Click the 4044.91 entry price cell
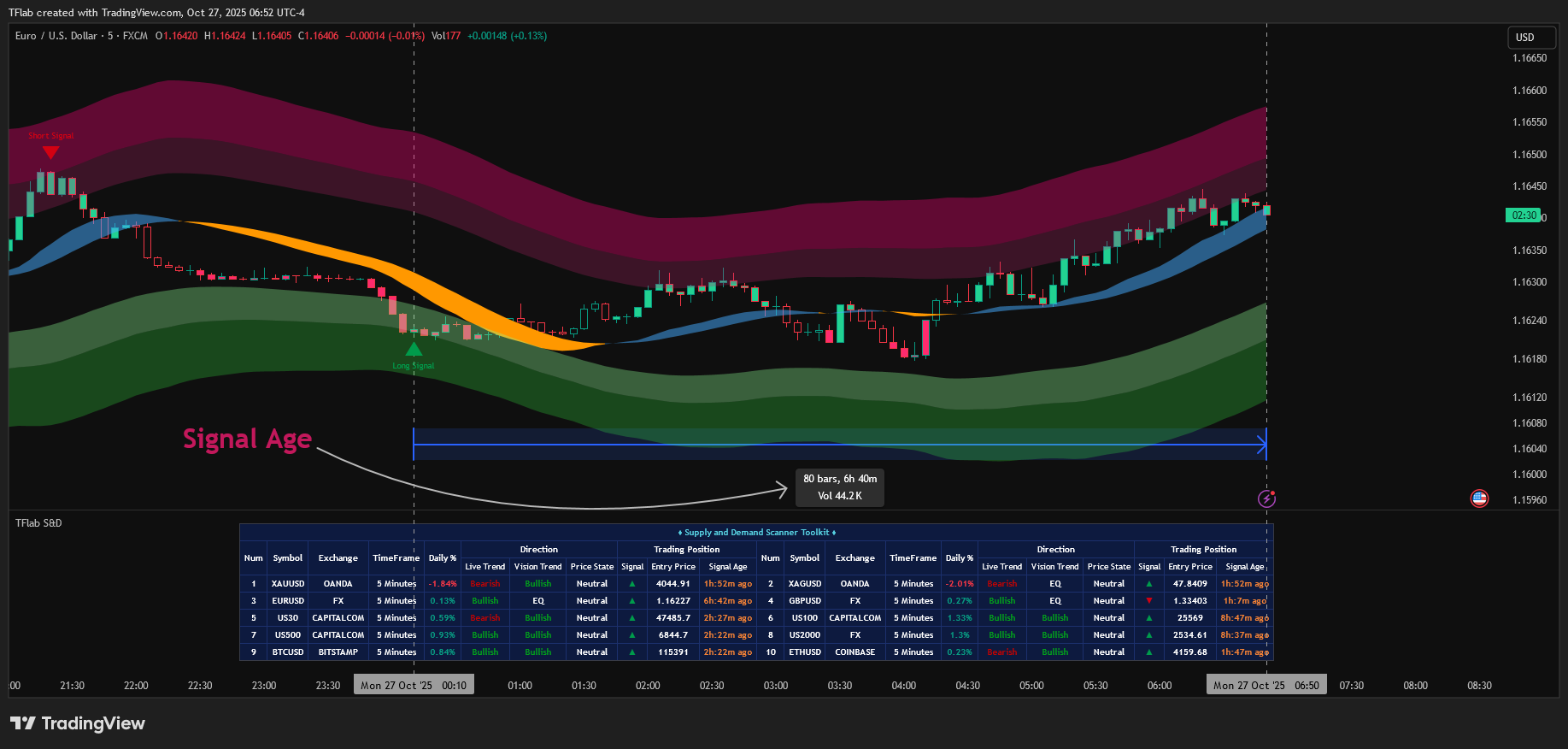 click(x=673, y=584)
